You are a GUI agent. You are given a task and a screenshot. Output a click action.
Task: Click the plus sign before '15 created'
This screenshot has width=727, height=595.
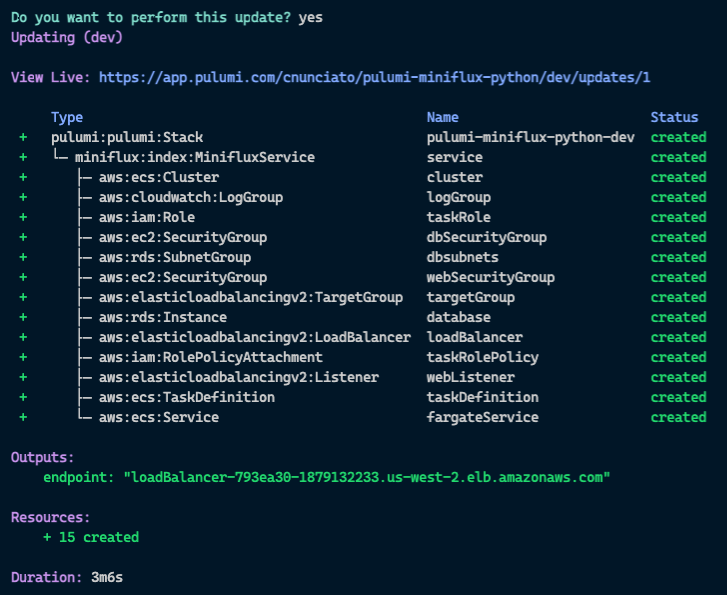click(x=47, y=537)
